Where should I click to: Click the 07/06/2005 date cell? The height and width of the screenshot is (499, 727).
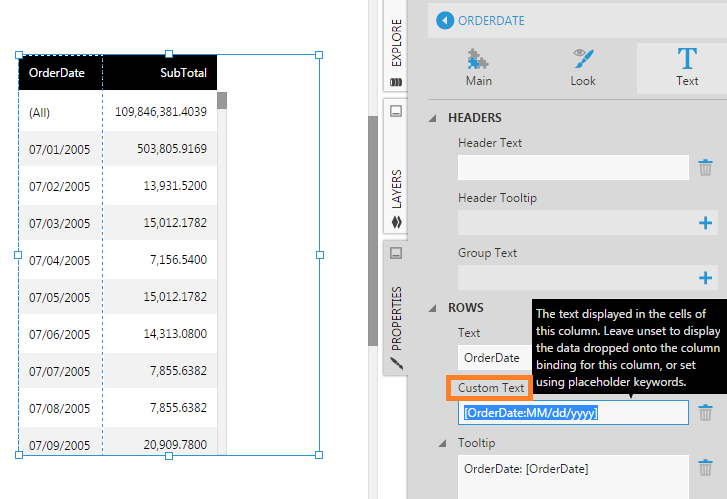pos(60,334)
